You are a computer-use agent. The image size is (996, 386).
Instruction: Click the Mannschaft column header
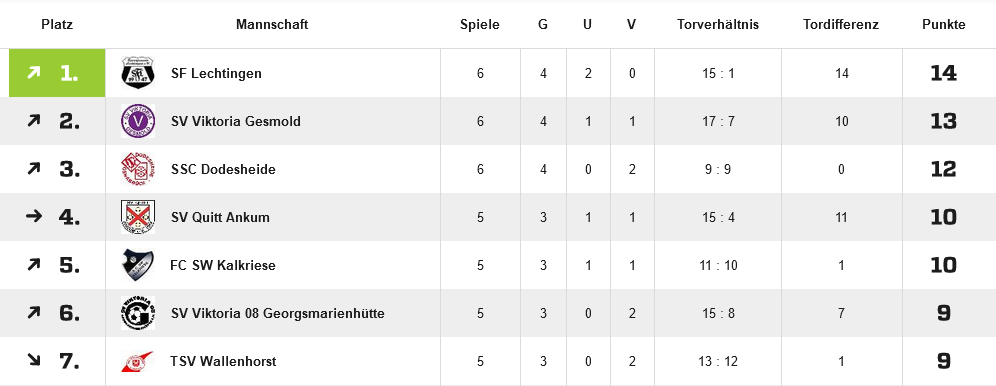(272, 25)
